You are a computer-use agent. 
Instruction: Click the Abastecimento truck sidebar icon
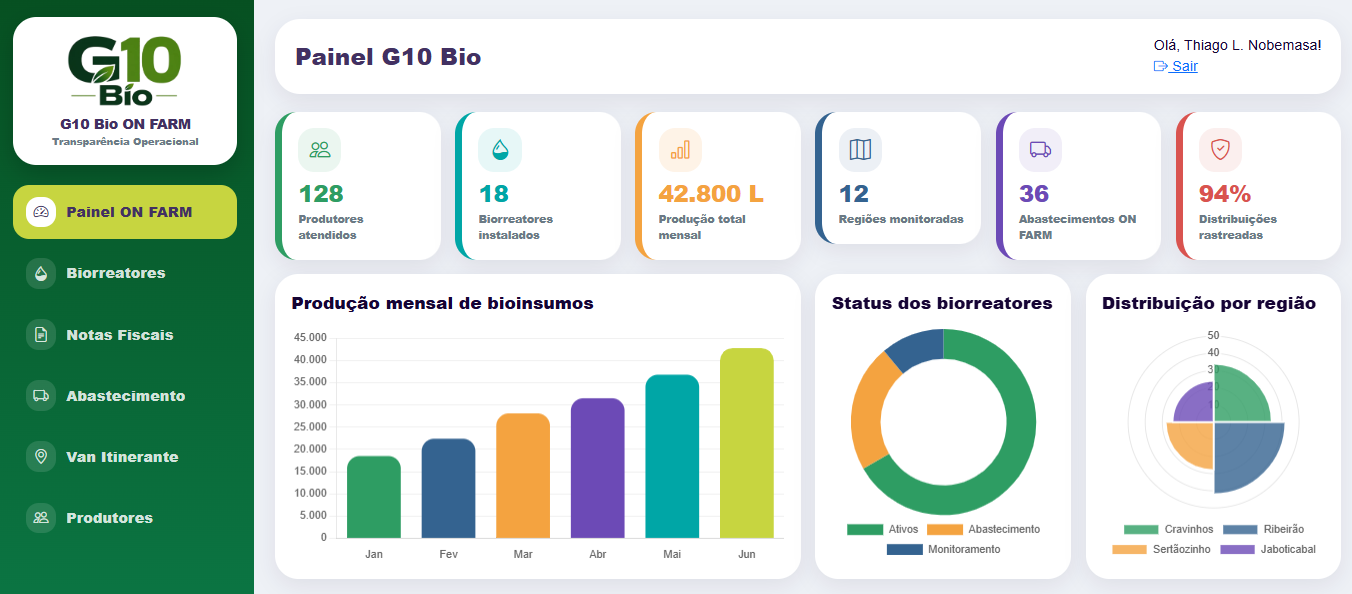coord(41,395)
